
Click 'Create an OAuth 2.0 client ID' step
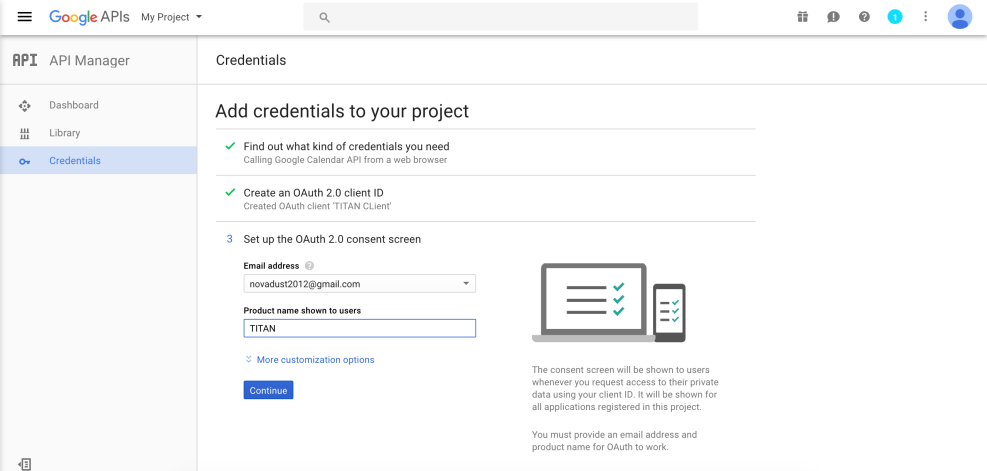313,193
